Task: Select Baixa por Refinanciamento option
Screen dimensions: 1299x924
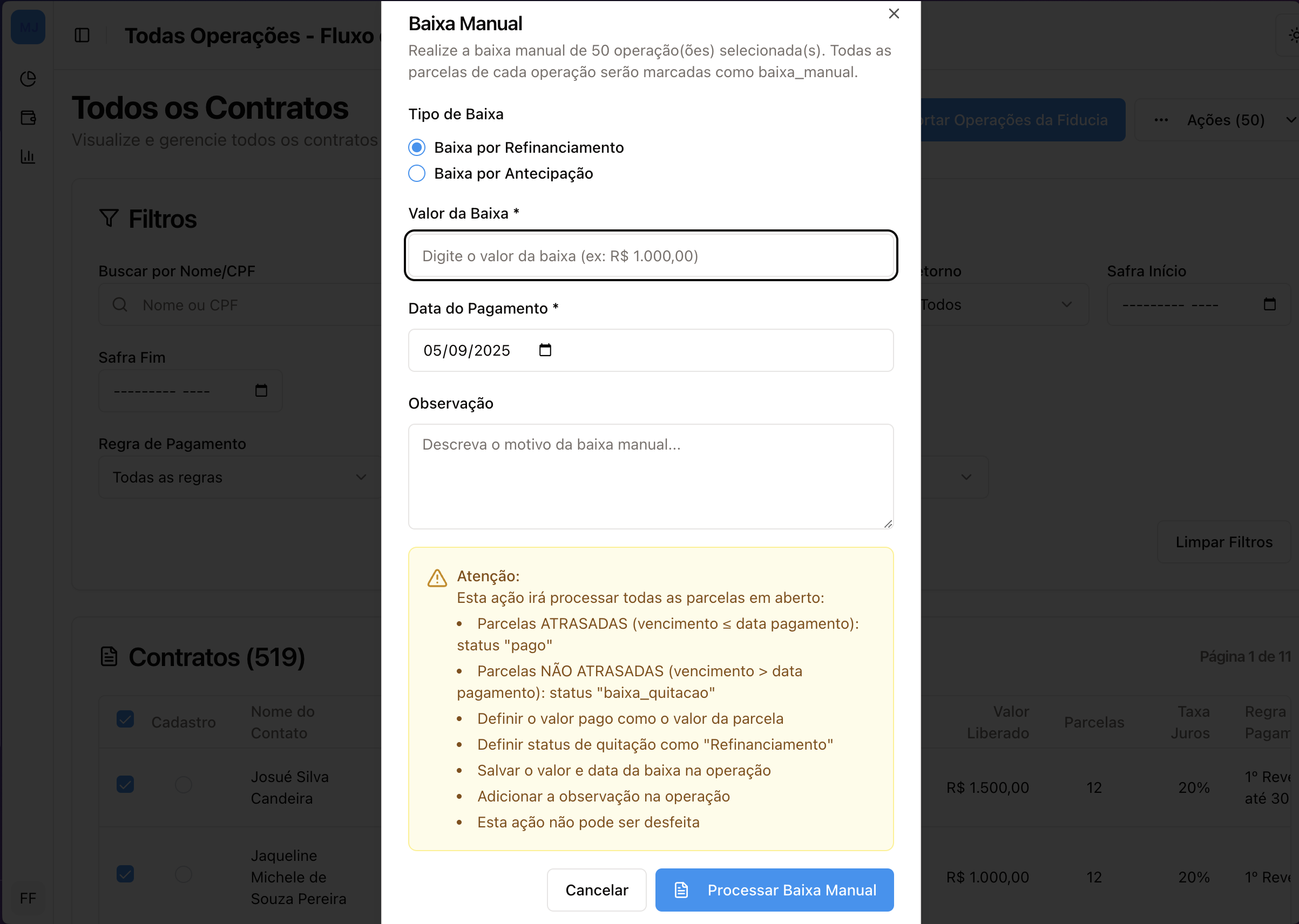Action: coord(417,148)
